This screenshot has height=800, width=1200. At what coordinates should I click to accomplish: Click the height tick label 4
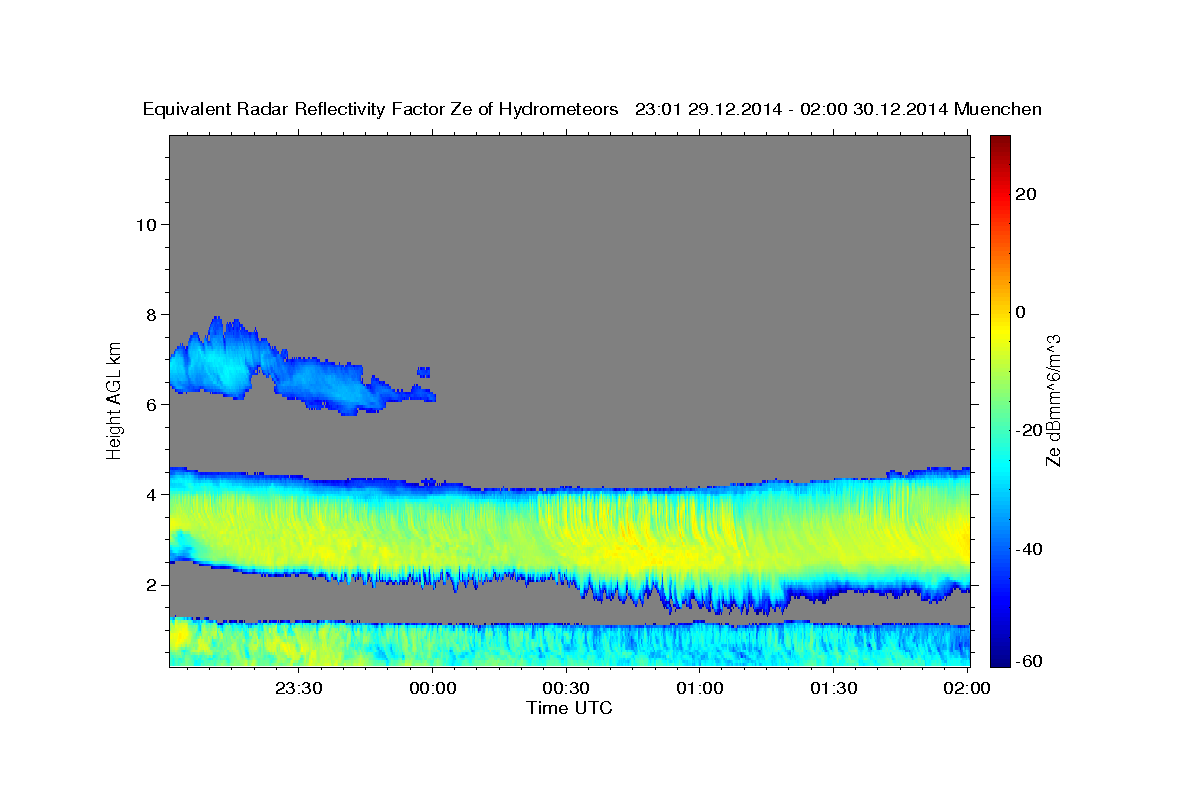150,494
